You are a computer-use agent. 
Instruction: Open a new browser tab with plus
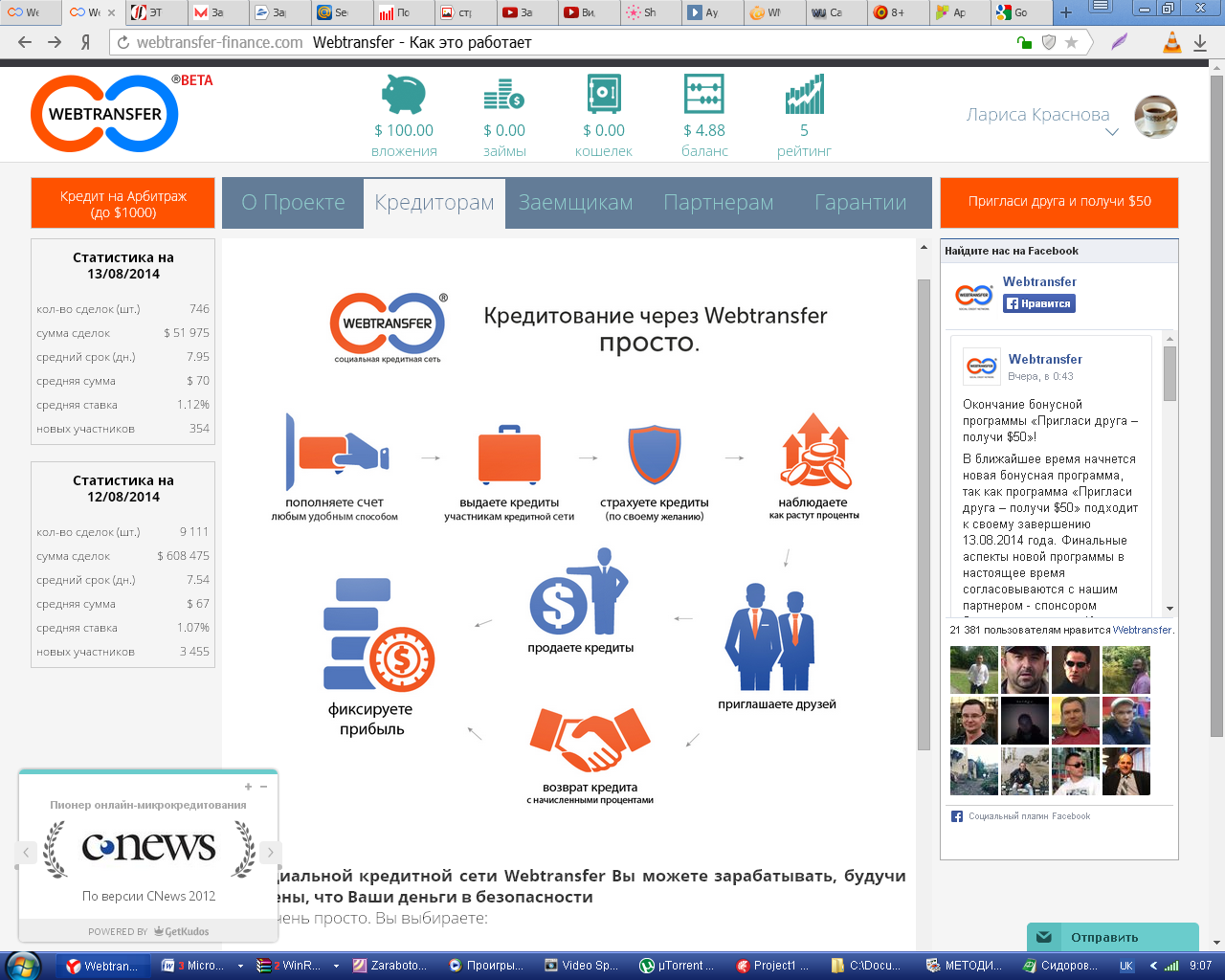point(1066,12)
